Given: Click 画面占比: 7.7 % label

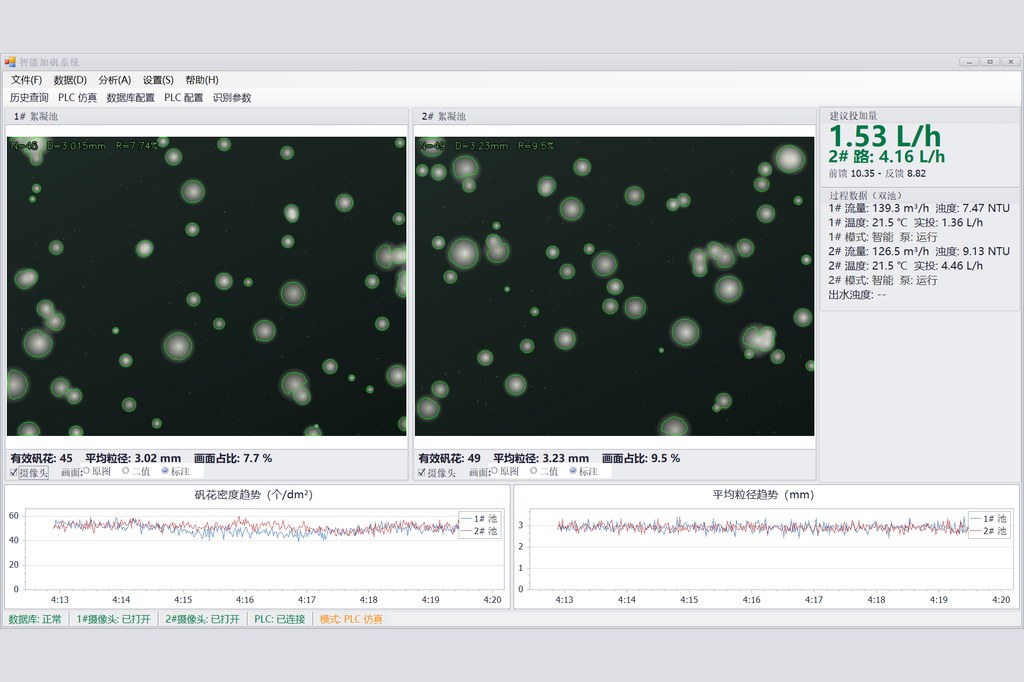Looking at the screenshot, I should (x=233, y=458).
